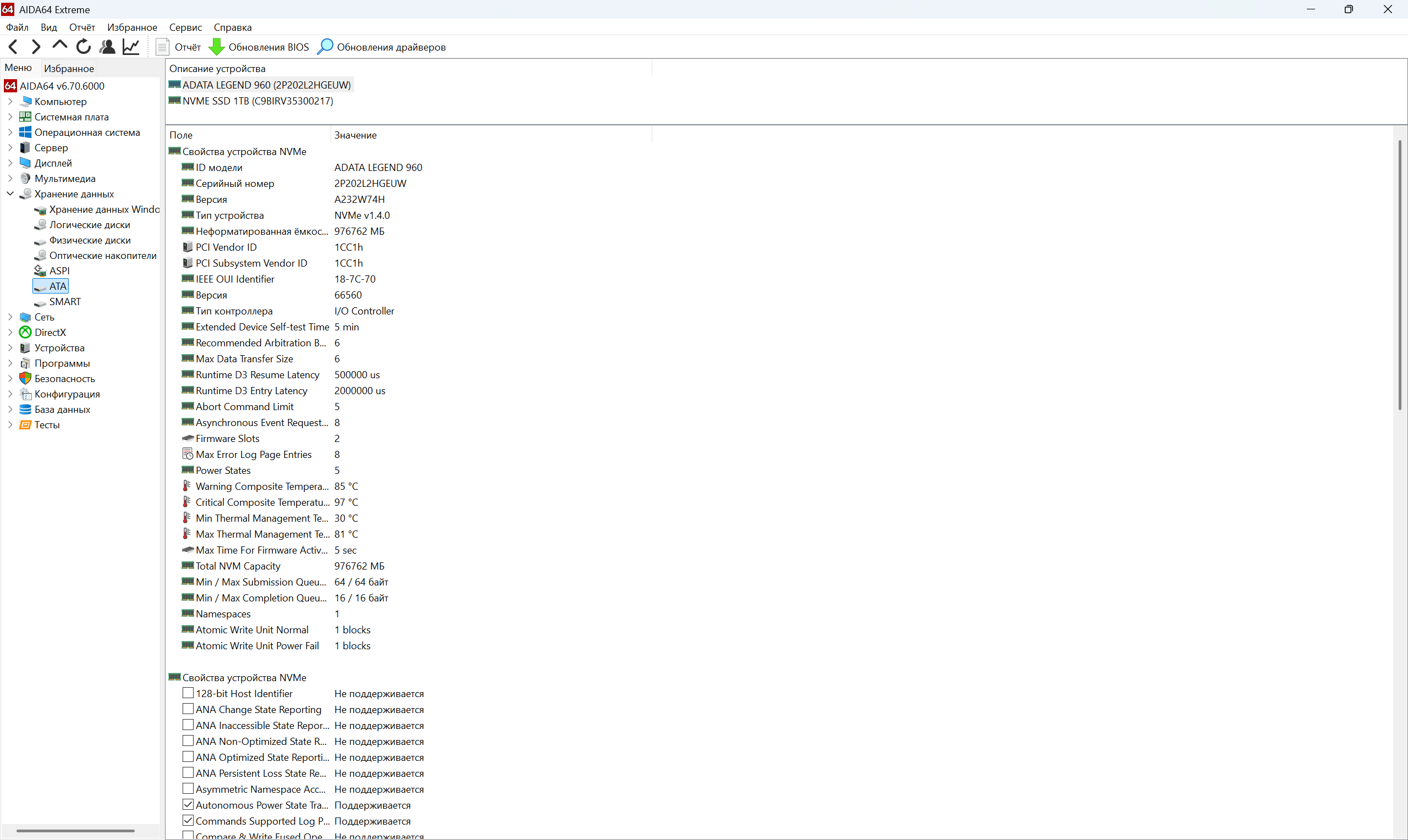Expand the Сеть tree node
1408x840 pixels.
point(10,317)
